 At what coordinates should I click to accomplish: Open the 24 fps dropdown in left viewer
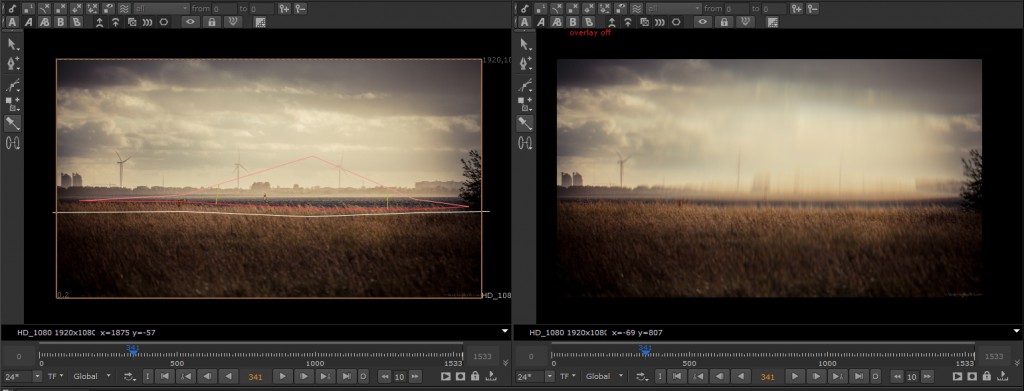point(23,377)
